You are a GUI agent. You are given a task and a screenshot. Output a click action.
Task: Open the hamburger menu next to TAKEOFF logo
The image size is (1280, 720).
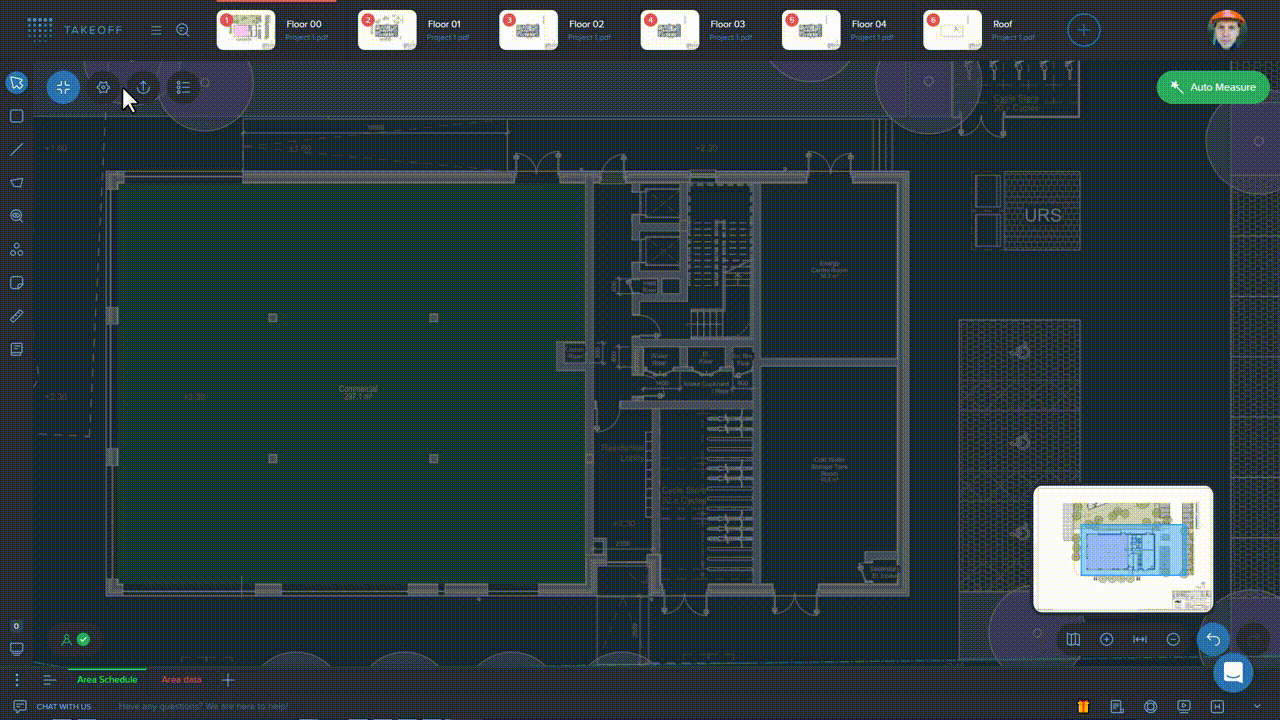[x=156, y=30]
